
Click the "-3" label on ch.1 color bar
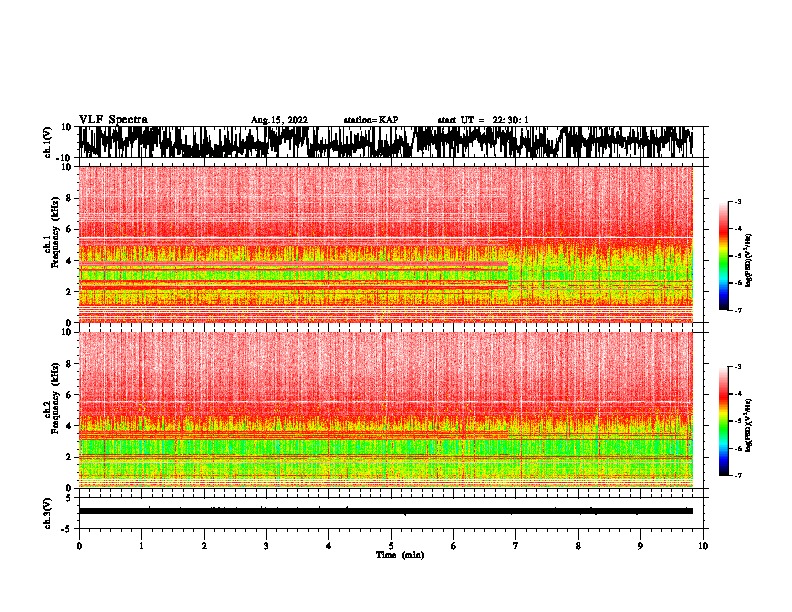[x=738, y=202]
